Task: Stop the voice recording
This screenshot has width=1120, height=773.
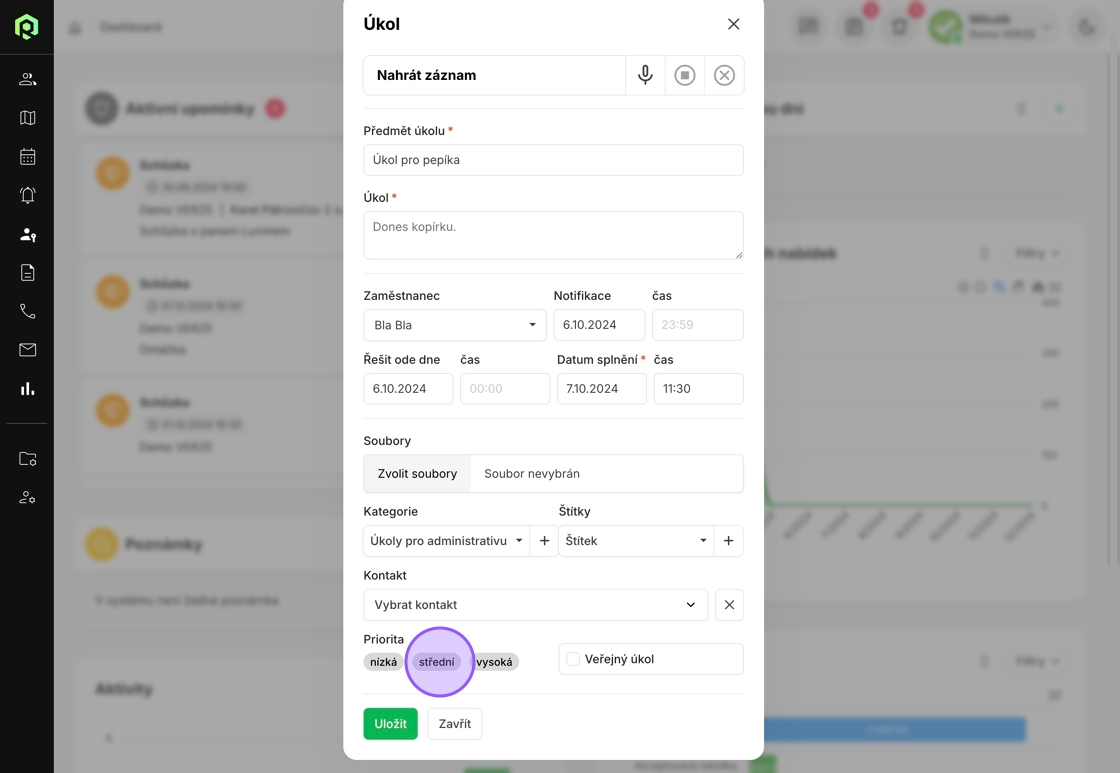Action: (684, 75)
